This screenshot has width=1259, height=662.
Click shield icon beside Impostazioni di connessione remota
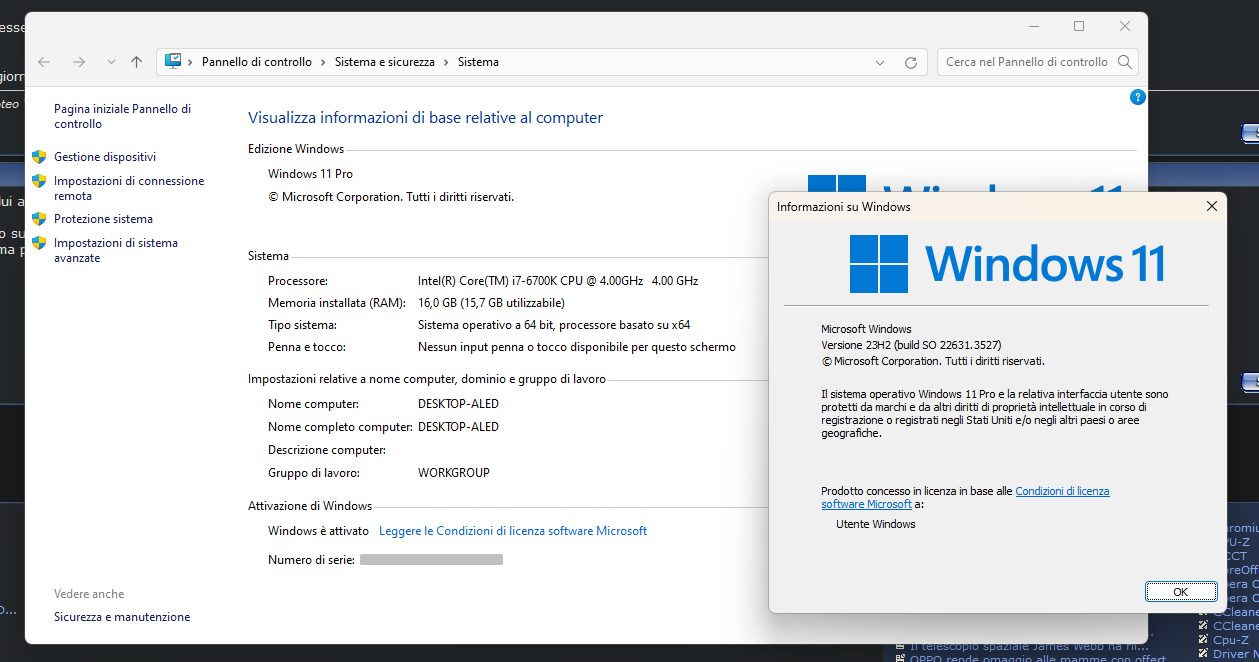click(39, 181)
